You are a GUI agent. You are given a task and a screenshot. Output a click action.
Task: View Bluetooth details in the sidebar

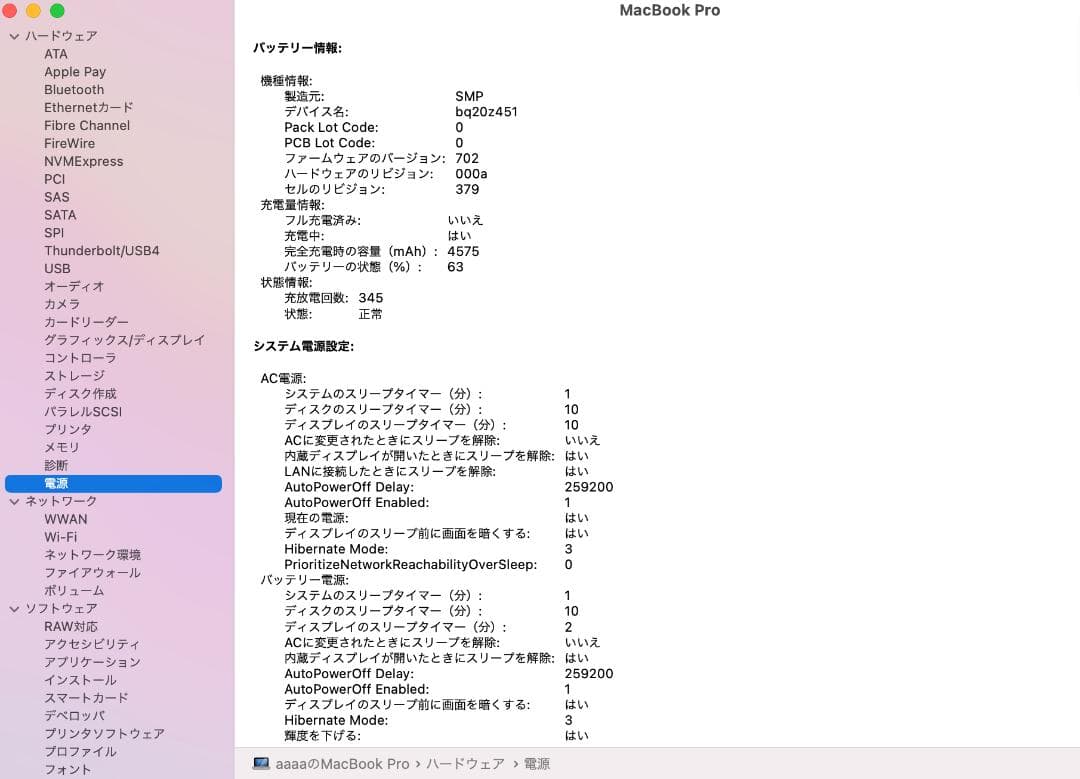(x=73, y=89)
